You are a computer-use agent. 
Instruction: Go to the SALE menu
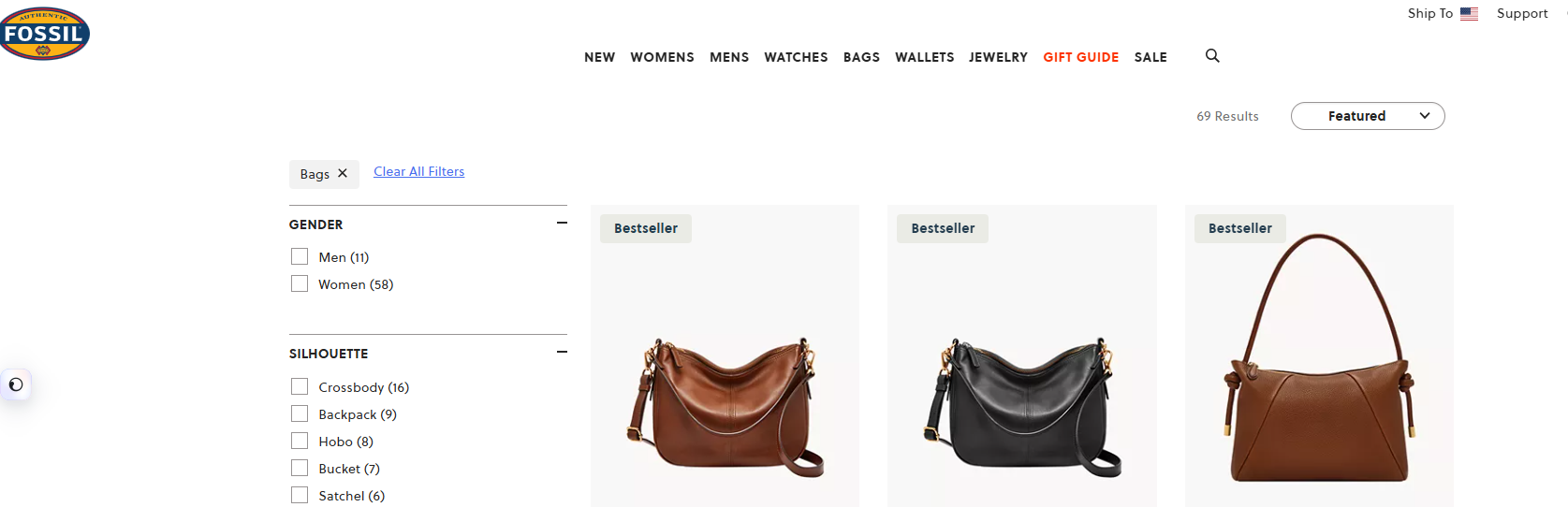1150,57
